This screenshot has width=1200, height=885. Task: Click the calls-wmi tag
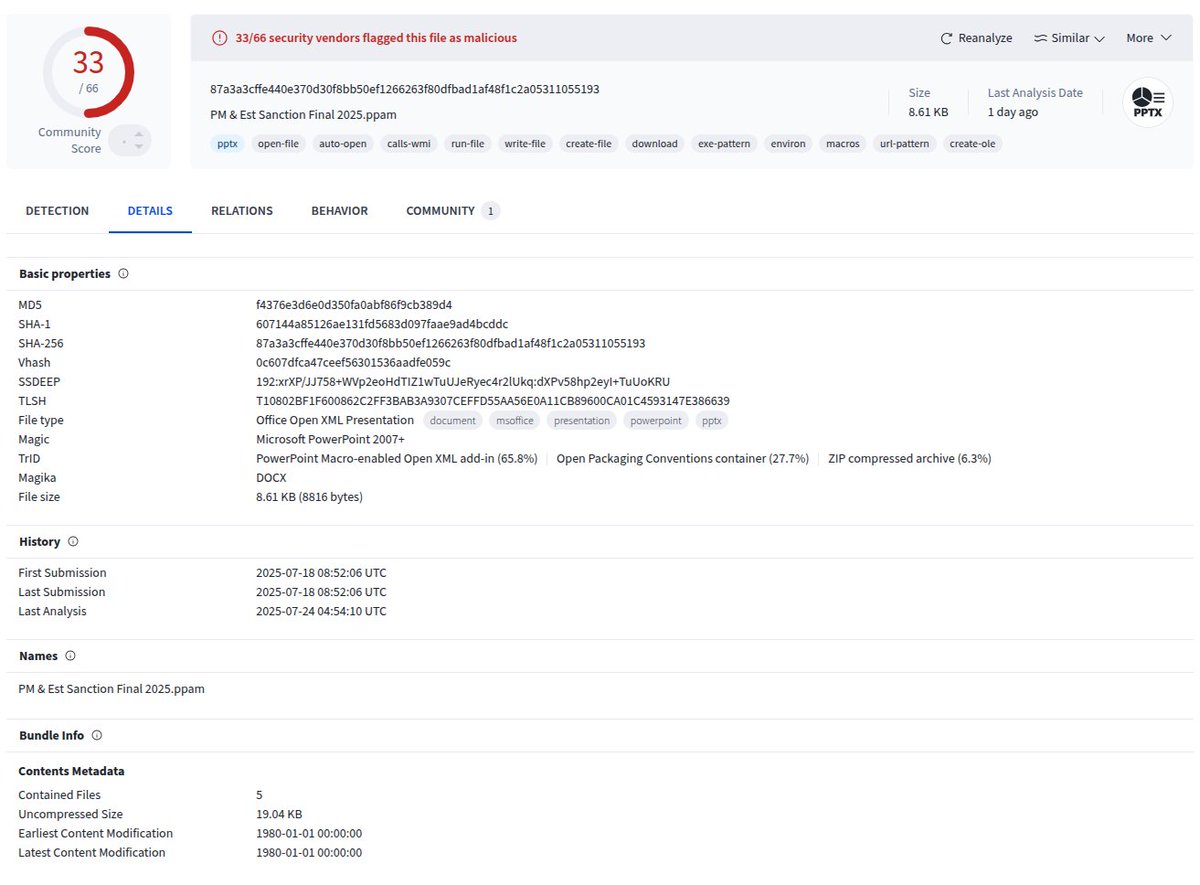409,144
